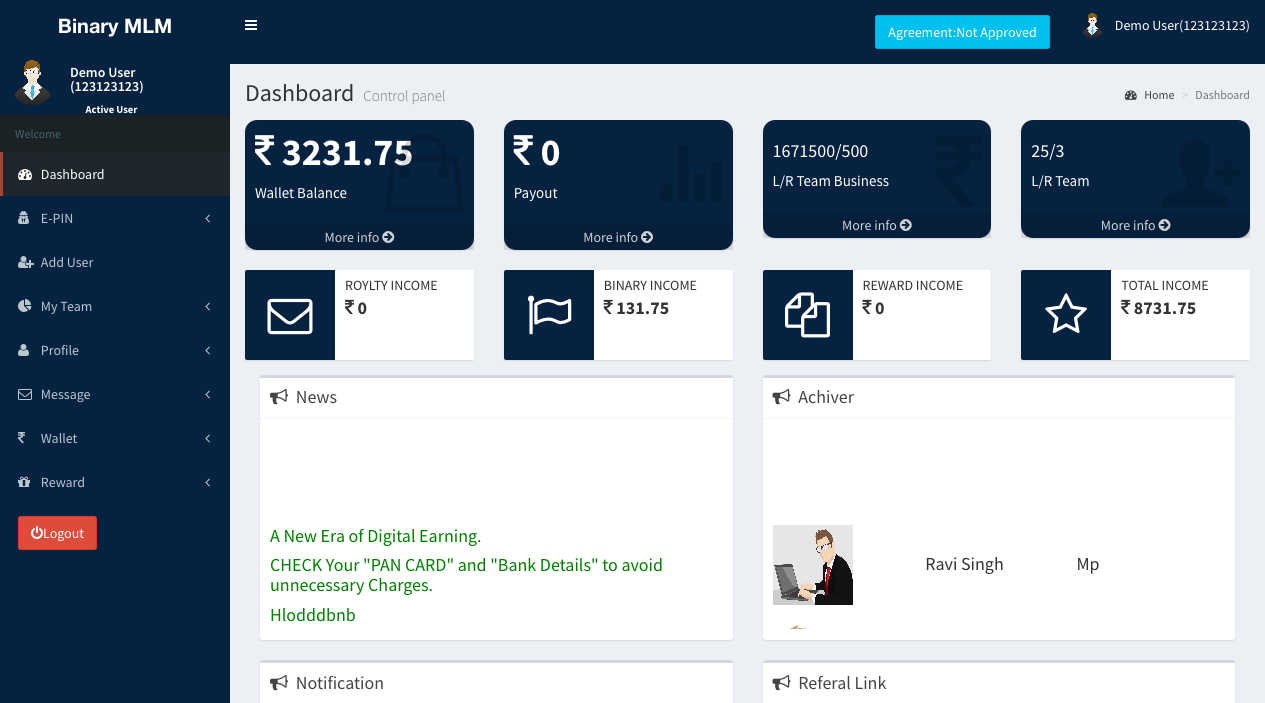Select Dashboard in the sidebar
The image size is (1265, 703).
click(x=72, y=174)
